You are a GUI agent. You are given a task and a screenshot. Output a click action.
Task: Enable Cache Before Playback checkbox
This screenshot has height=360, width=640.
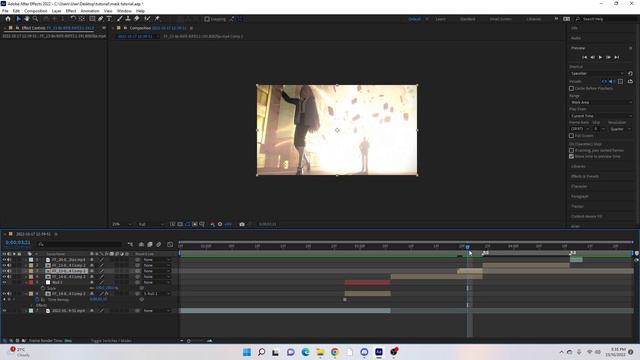(x=571, y=88)
